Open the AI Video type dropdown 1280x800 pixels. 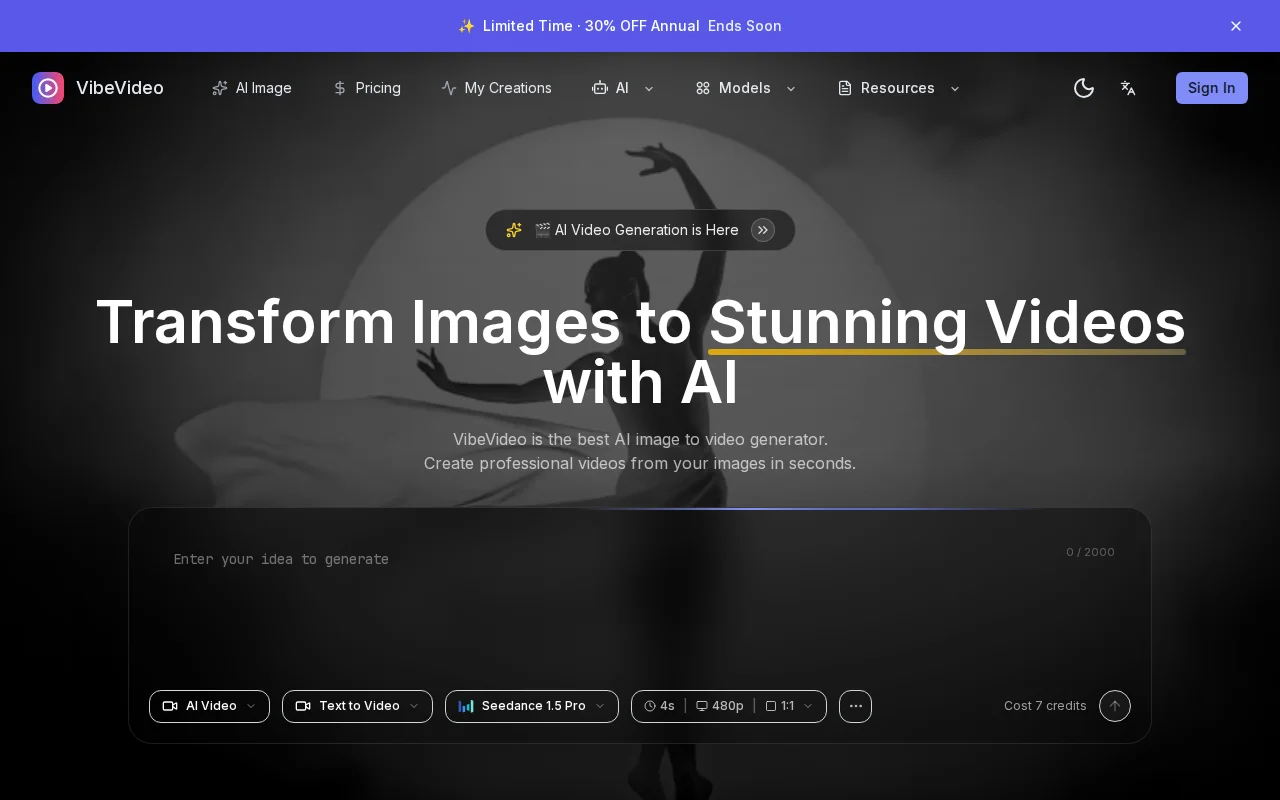click(209, 706)
